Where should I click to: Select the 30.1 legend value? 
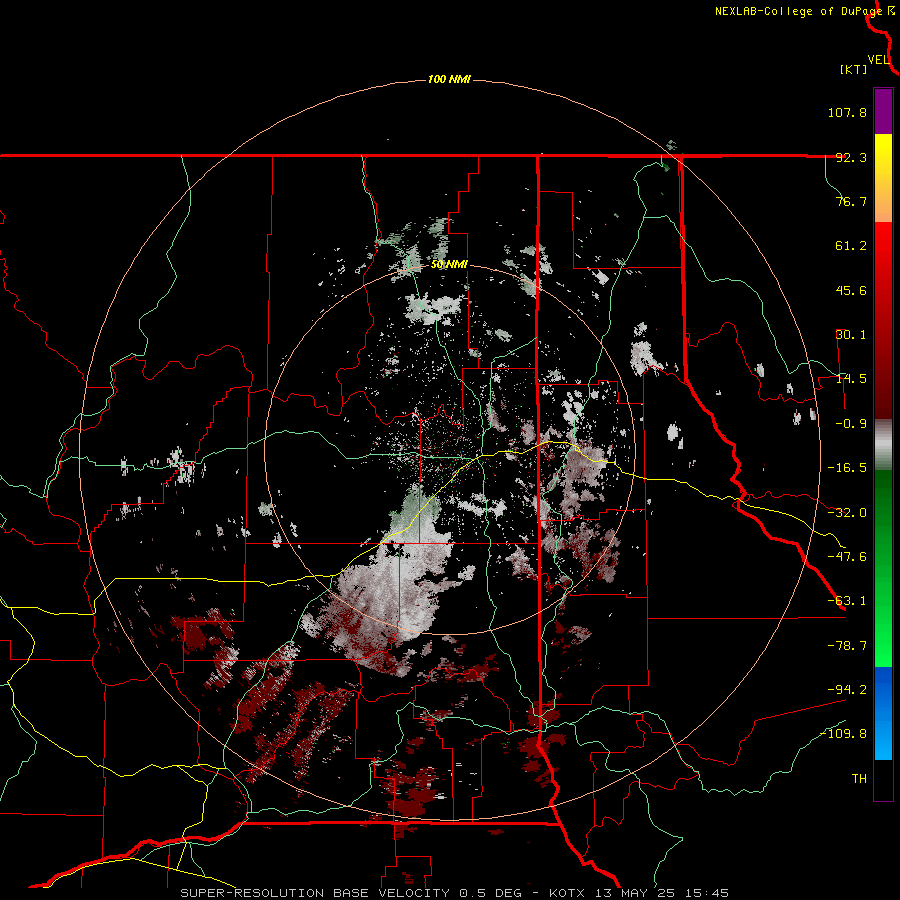[851, 335]
